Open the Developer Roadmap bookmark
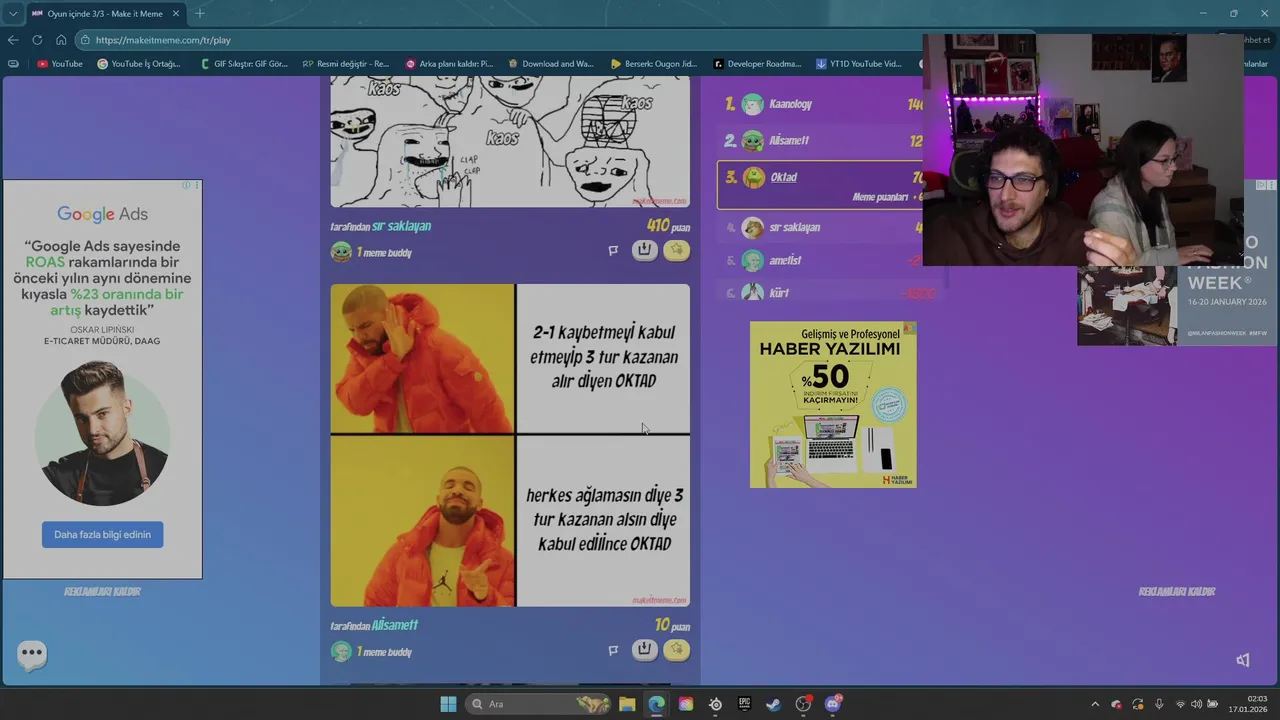1280x720 pixels. click(757, 64)
